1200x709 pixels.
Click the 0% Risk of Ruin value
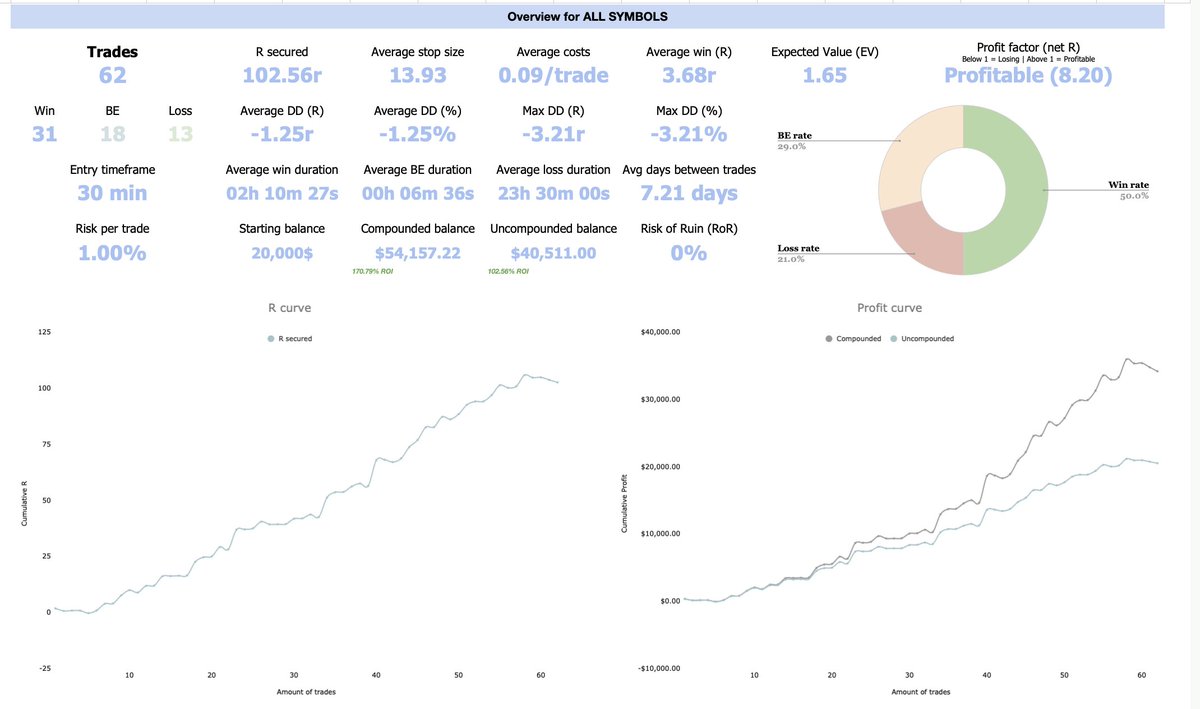(x=688, y=253)
